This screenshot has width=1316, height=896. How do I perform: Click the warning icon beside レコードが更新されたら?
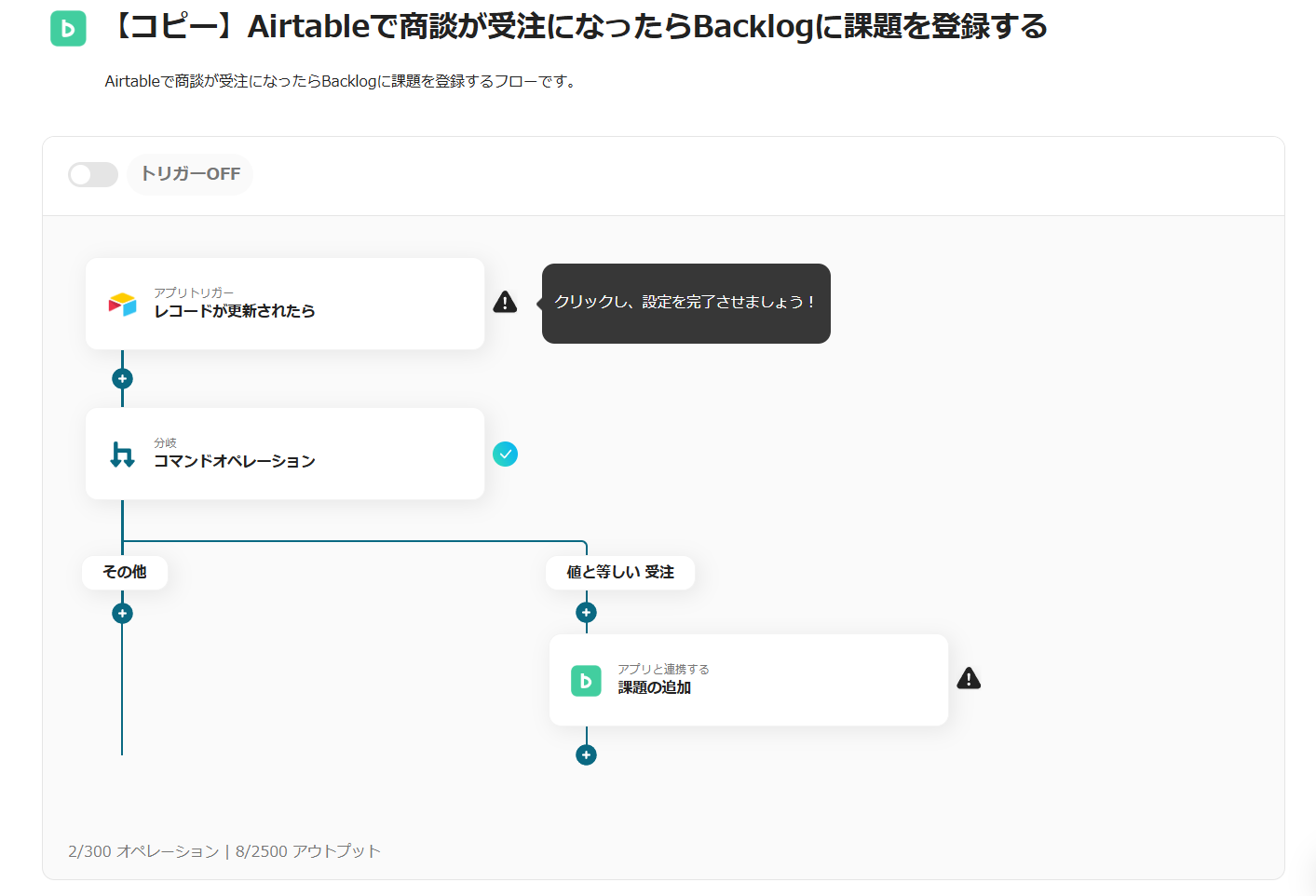pos(505,302)
